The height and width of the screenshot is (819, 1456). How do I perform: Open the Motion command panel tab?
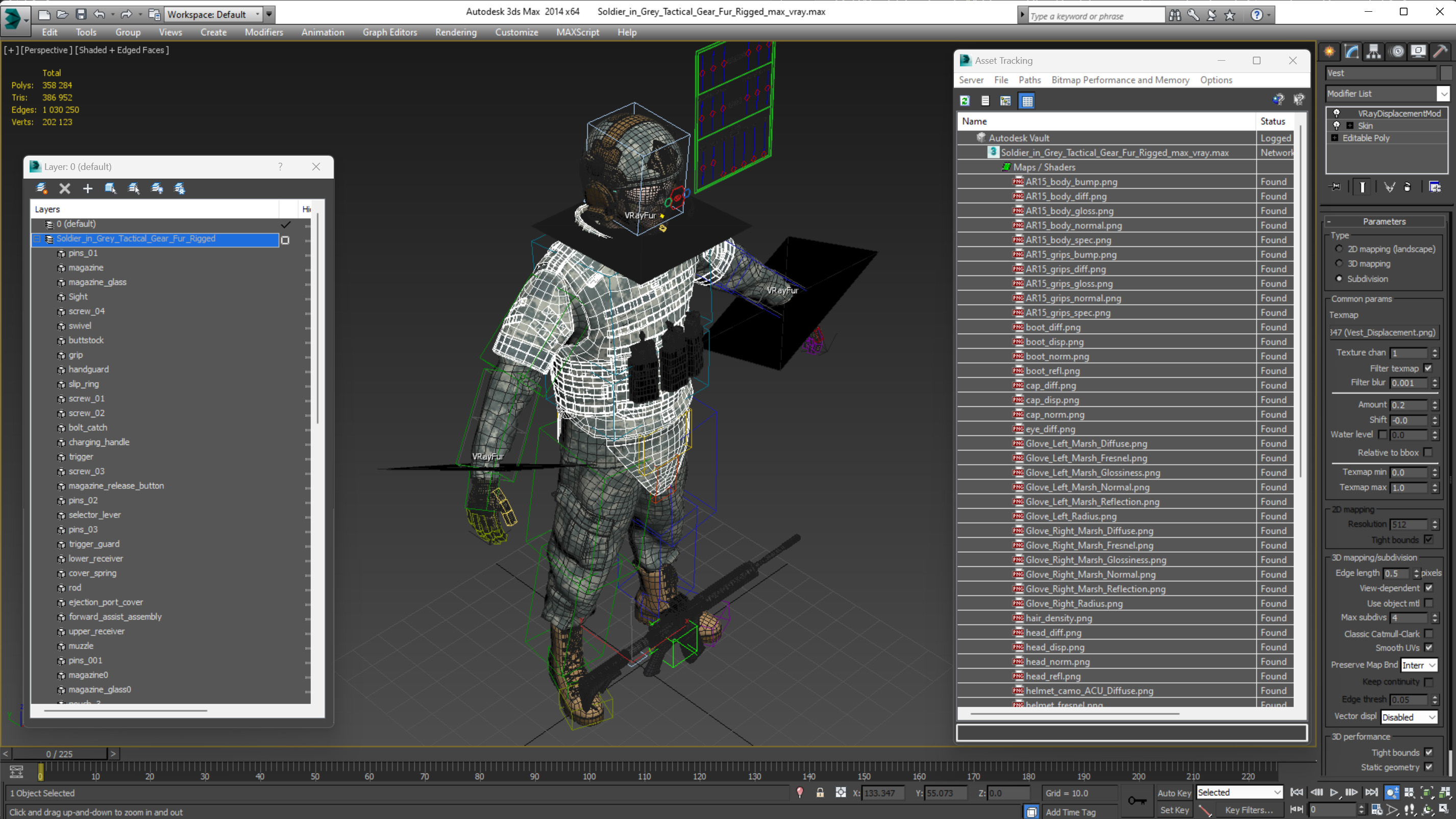[x=1397, y=52]
